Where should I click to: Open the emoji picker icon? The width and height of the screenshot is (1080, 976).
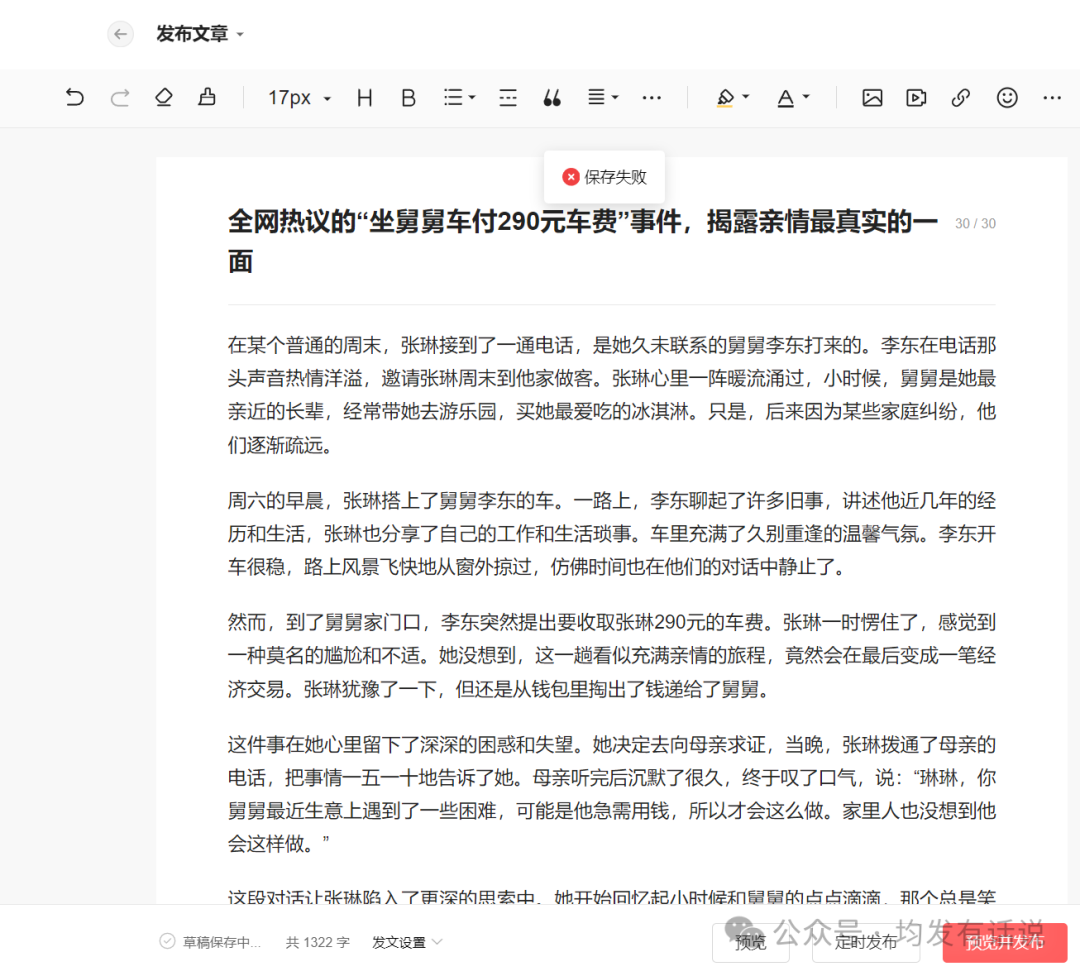[x=1007, y=98]
